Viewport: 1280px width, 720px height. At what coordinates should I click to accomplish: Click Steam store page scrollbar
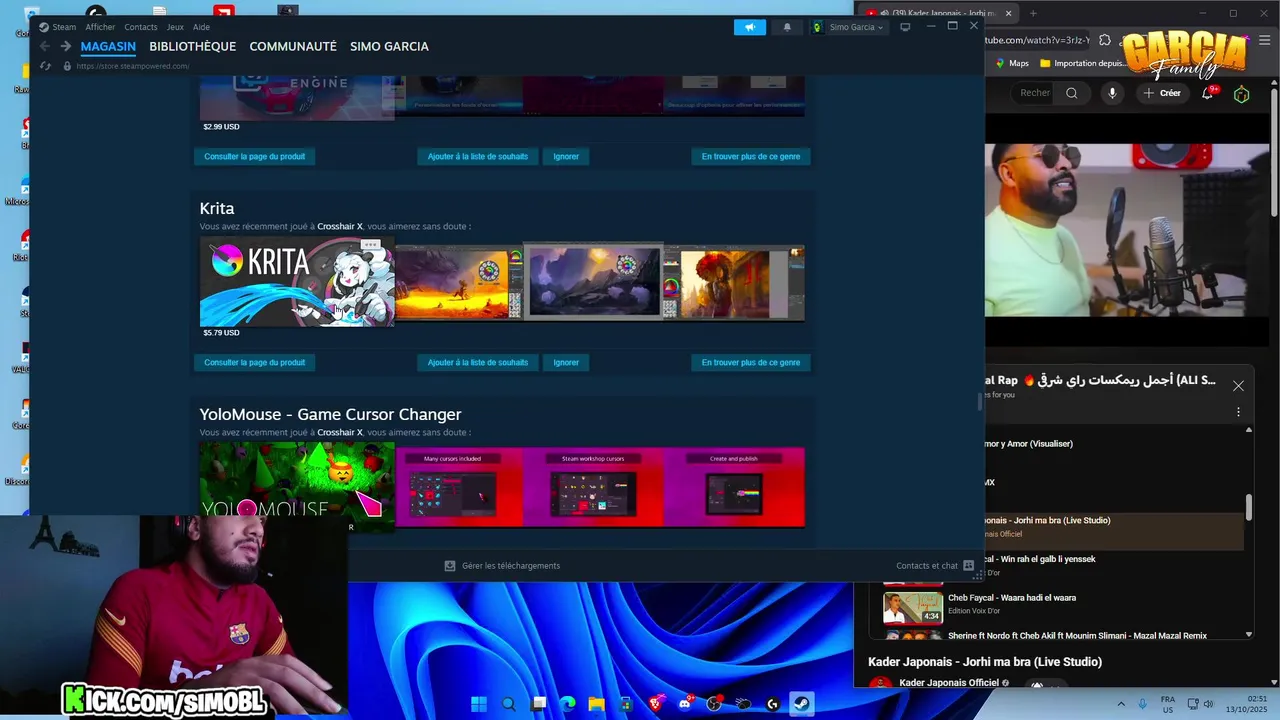tap(980, 402)
